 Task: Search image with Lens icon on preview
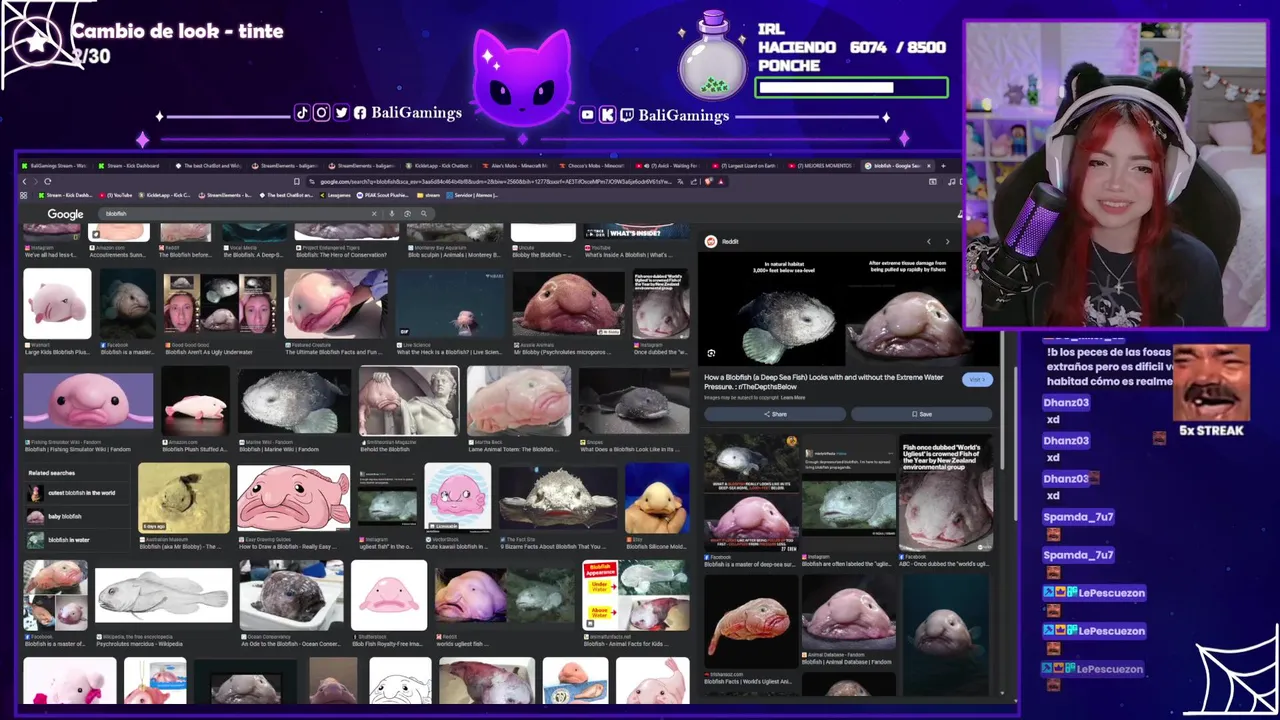(711, 353)
